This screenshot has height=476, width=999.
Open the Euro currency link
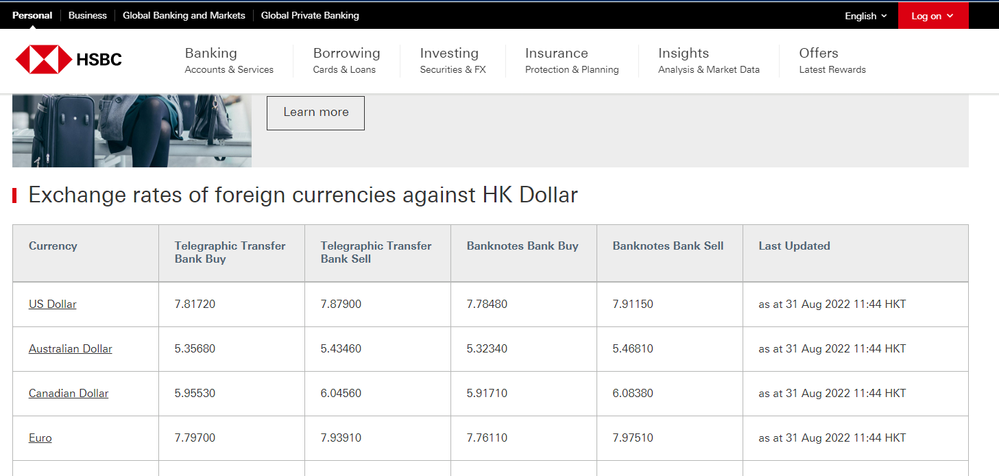40,438
